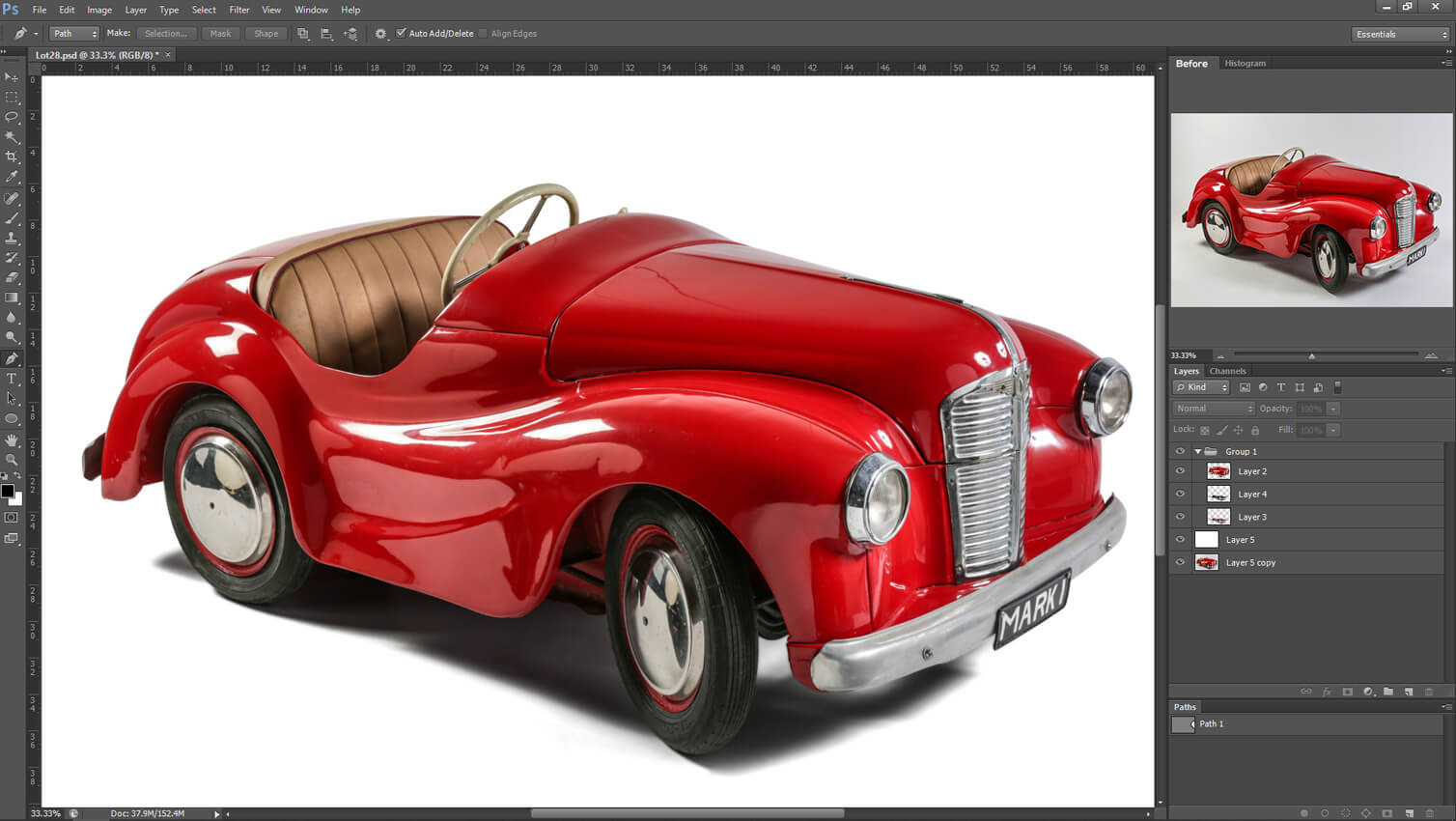
Task: Open the Select menu
Action: (204, 10)
